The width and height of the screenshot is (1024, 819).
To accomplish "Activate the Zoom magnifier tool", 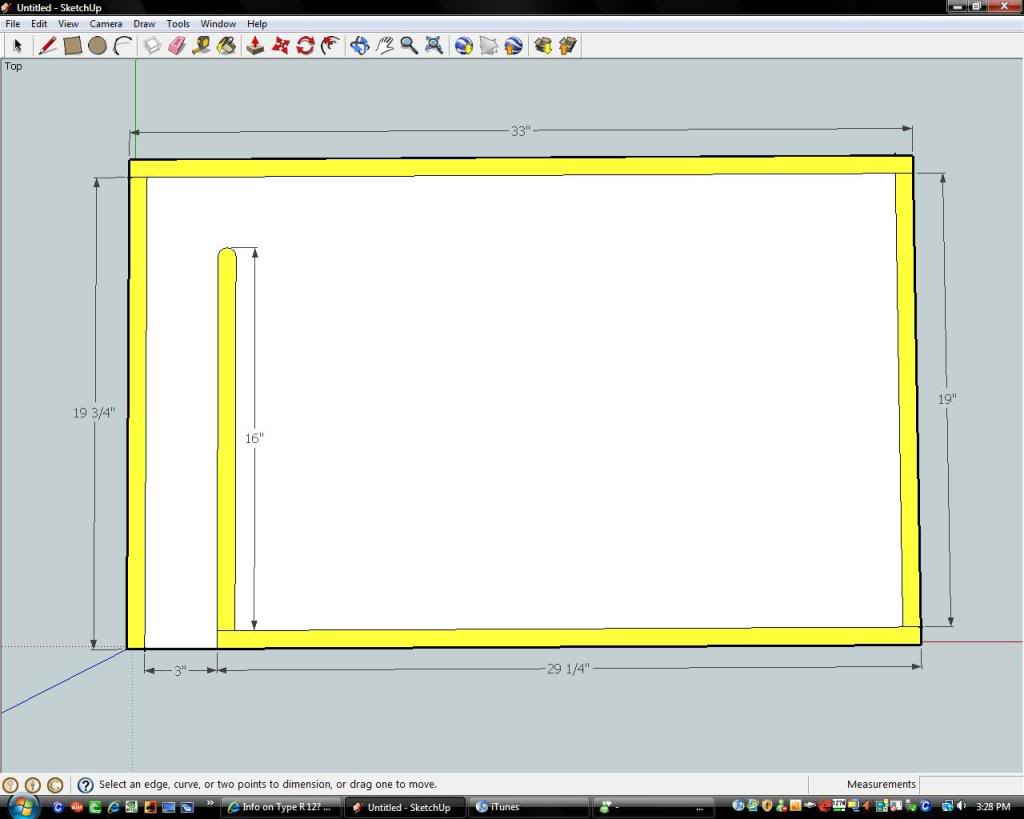I will pos(409,46).
